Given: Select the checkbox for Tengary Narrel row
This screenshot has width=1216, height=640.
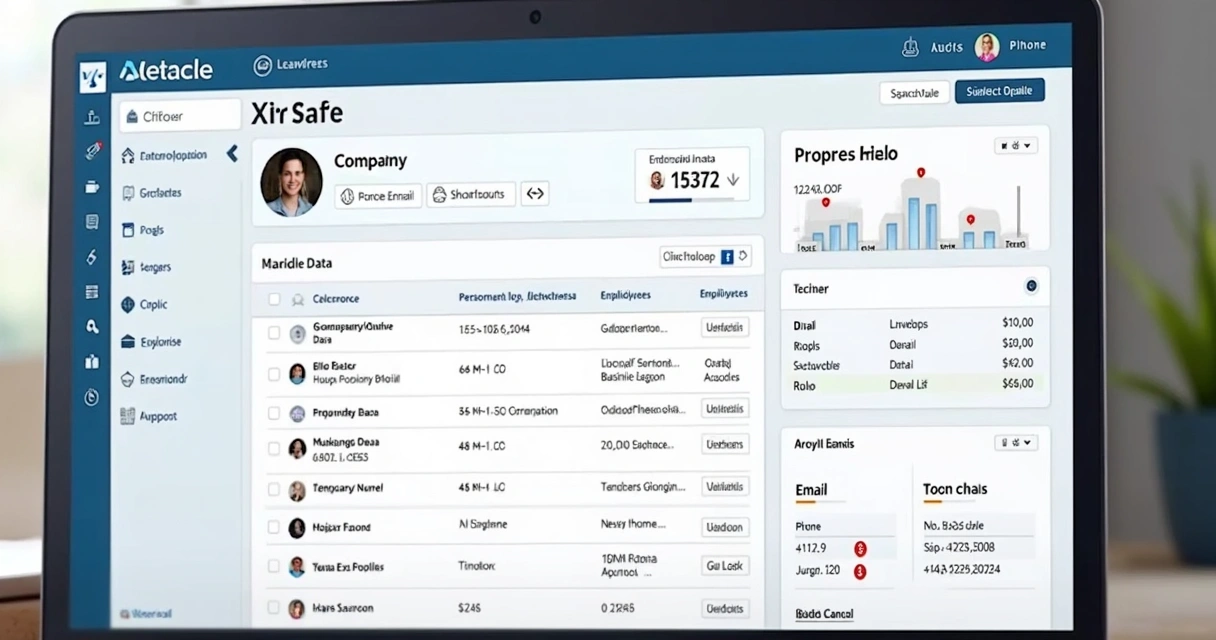Looking at the screenshot, I should (x=274, y=490).
